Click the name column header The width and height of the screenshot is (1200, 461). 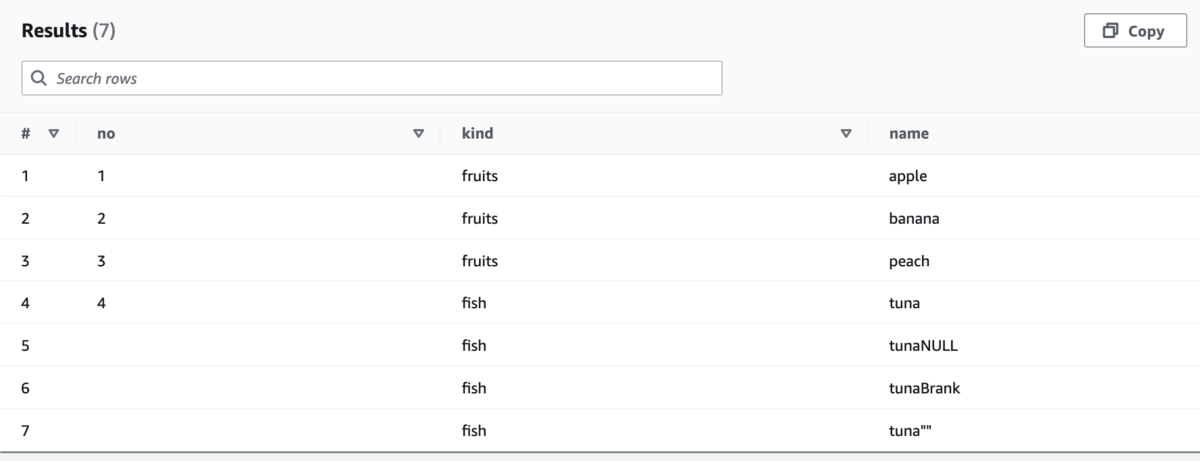click(x=909, y=133)
